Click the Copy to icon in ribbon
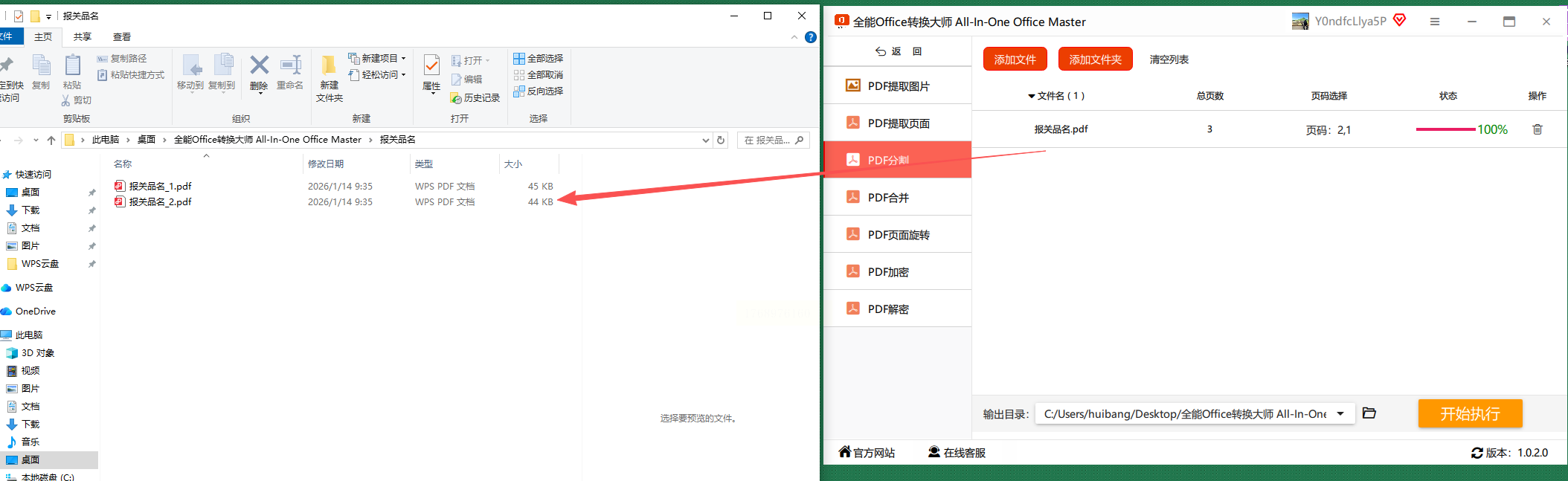This screenshot has width=1568, height=481. point(222,65)
